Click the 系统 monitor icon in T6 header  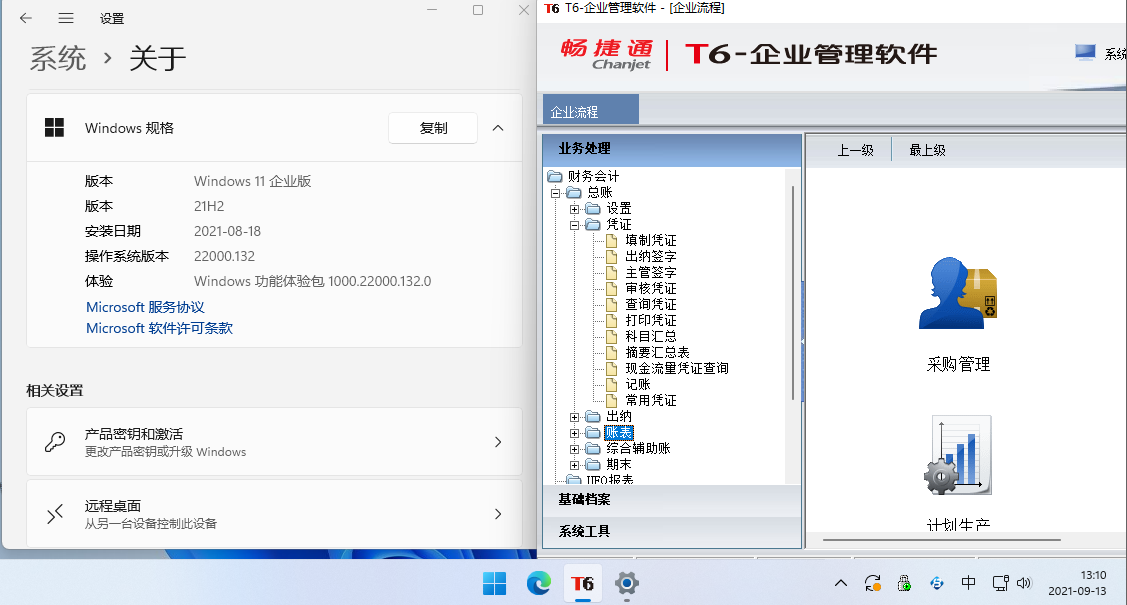click(1085, 52)
